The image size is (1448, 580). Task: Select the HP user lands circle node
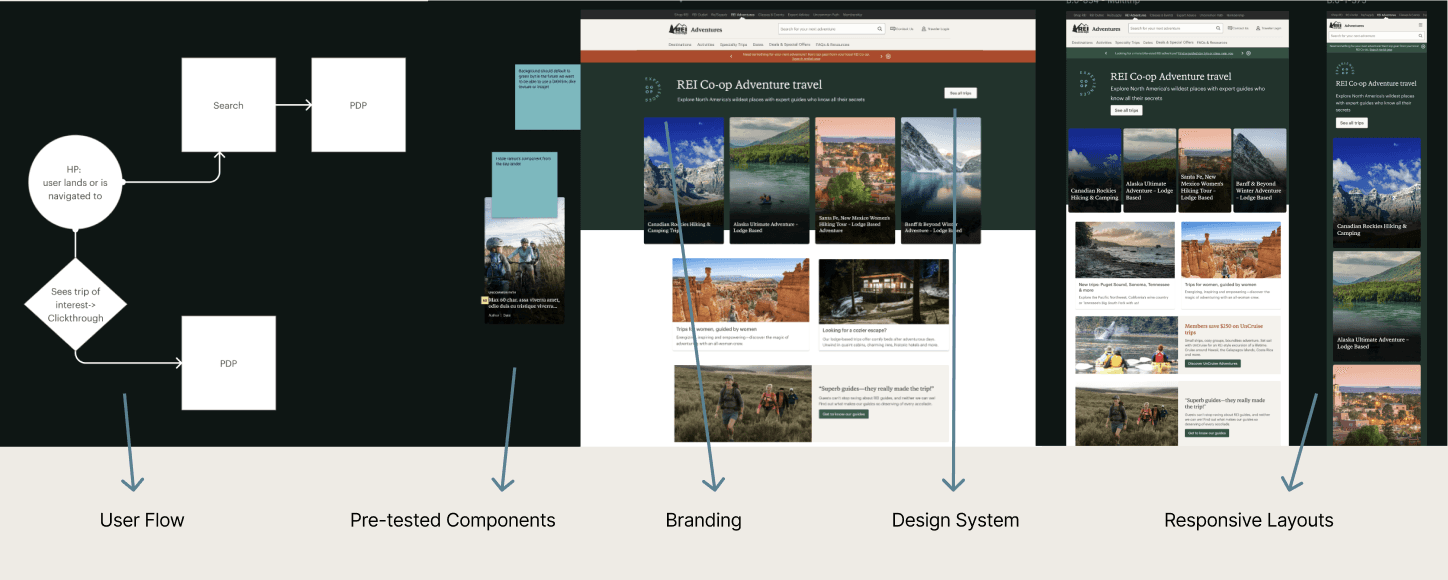pos(76,183)
